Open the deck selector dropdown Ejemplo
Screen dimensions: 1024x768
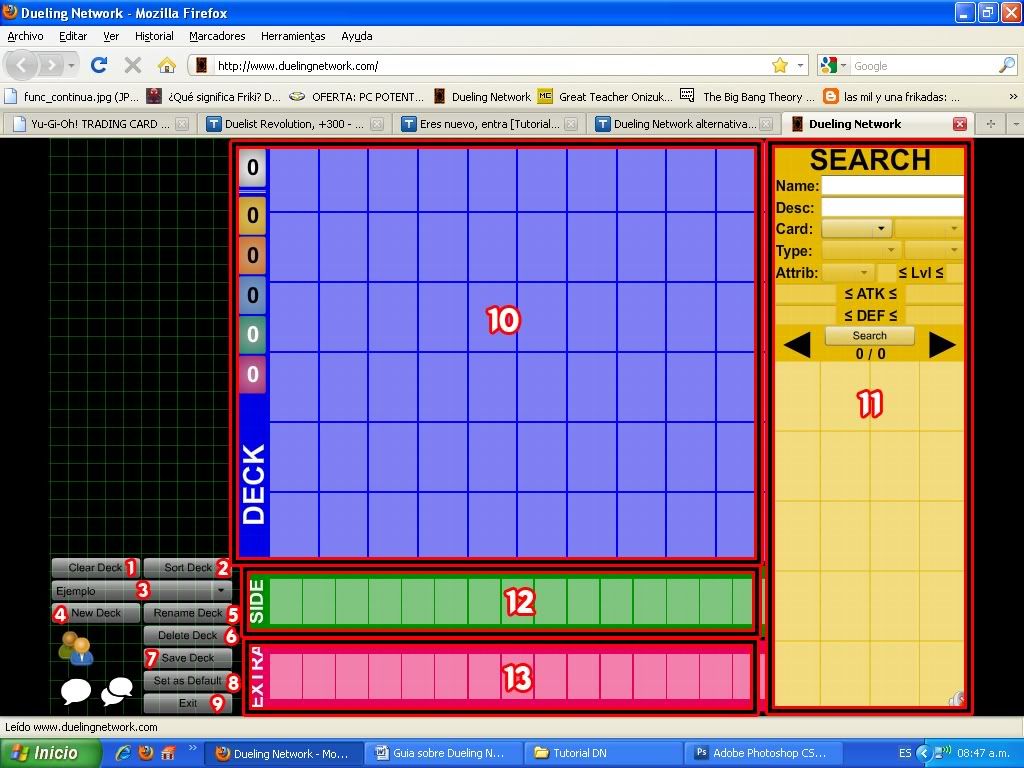click(142, 590)
